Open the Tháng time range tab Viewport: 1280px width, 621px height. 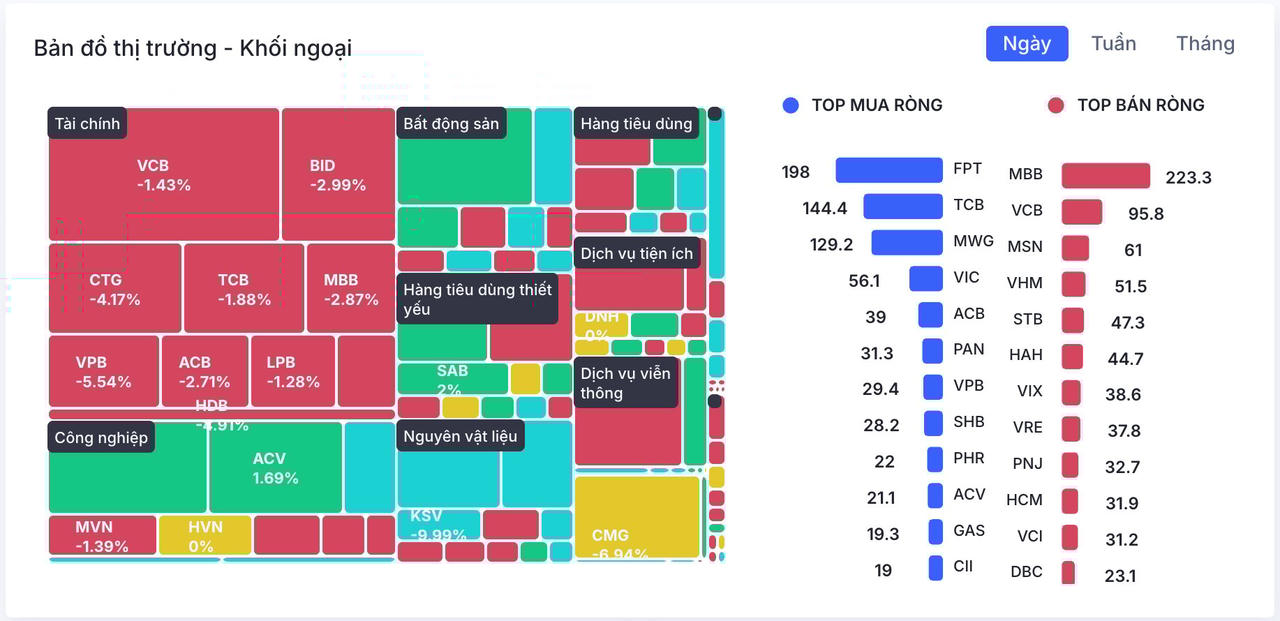tap(1205, 44)
